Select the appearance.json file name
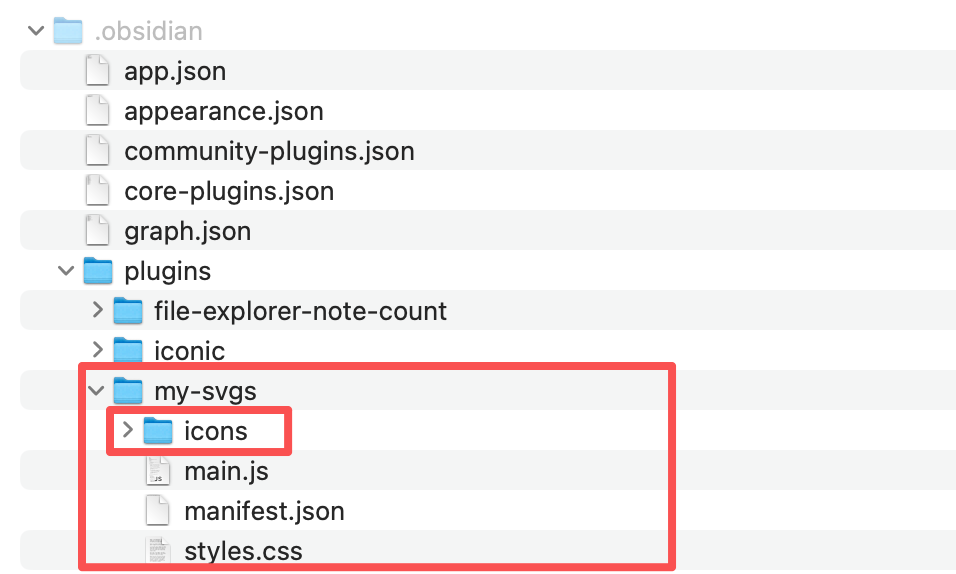This screenshot has height=574, width=956. (224, 111)
